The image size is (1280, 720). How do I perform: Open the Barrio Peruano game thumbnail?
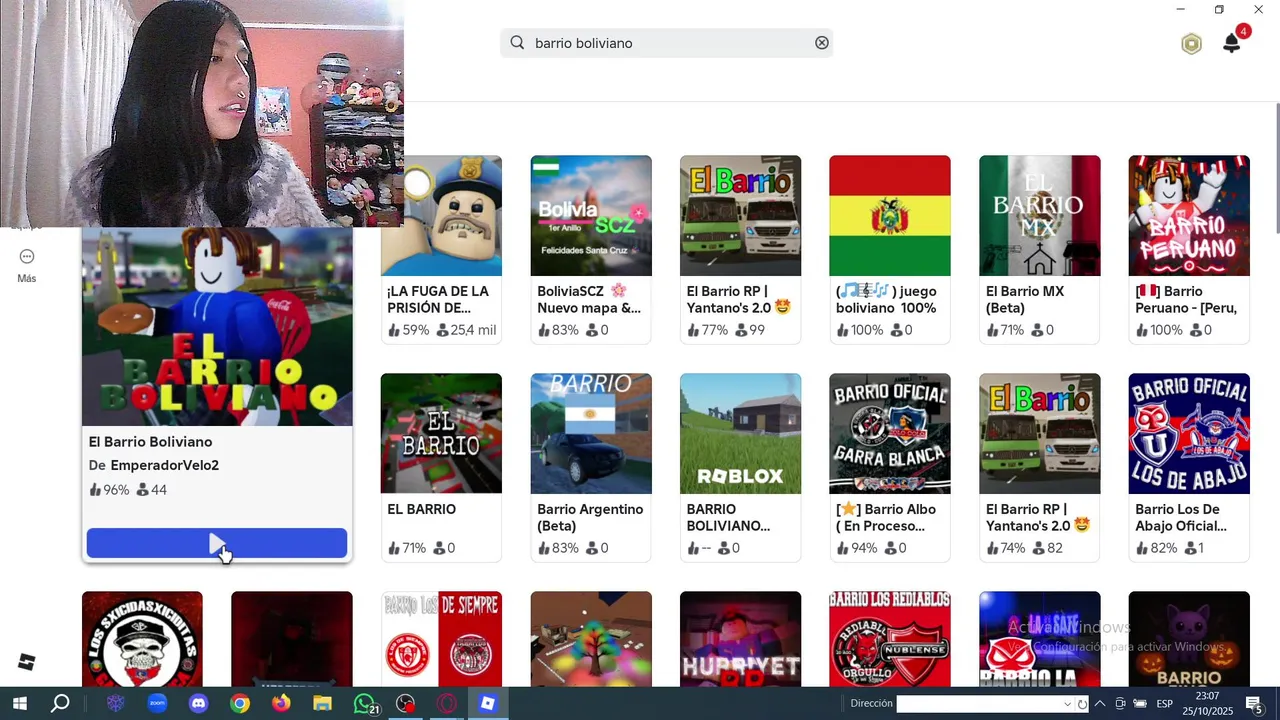1189,215
